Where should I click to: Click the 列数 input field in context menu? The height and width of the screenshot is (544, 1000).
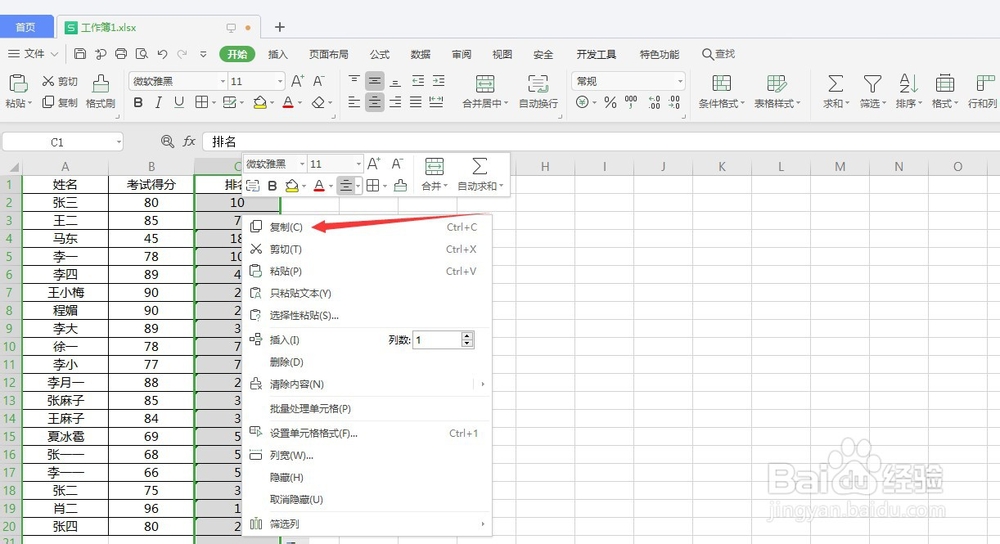[x=438, y=340]
